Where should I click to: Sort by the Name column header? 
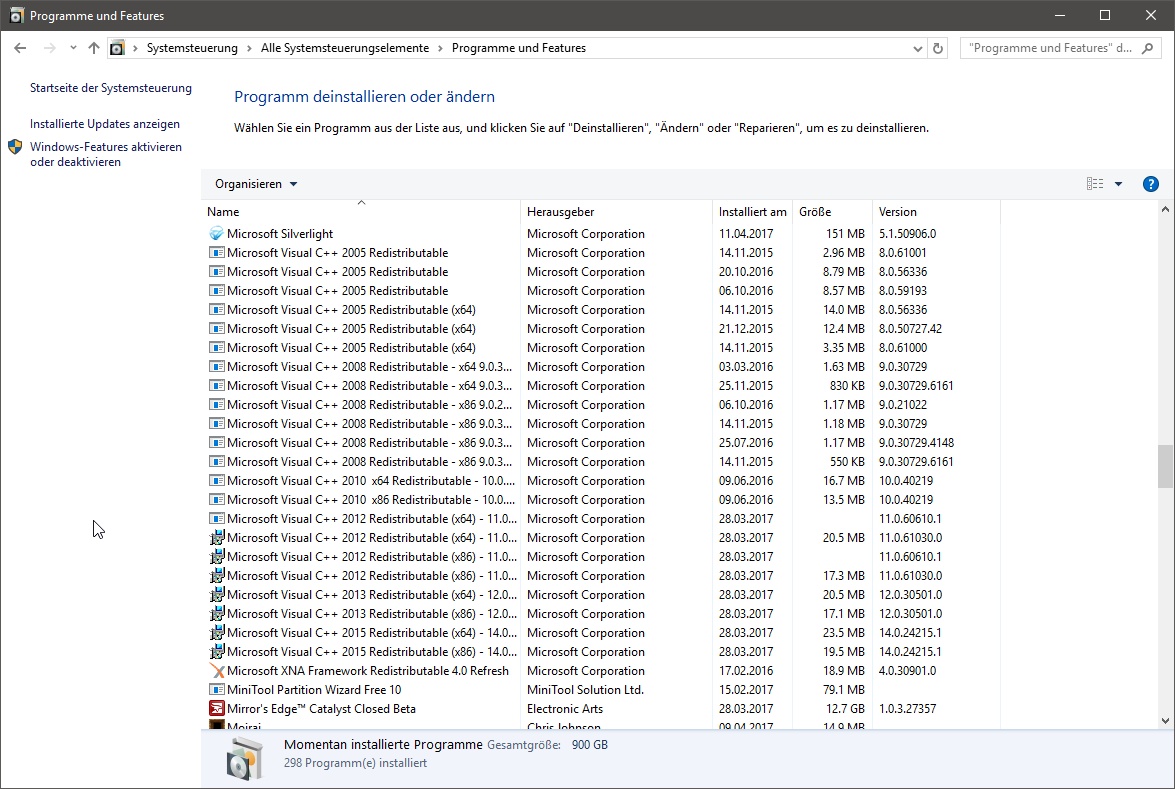[361, 212]
